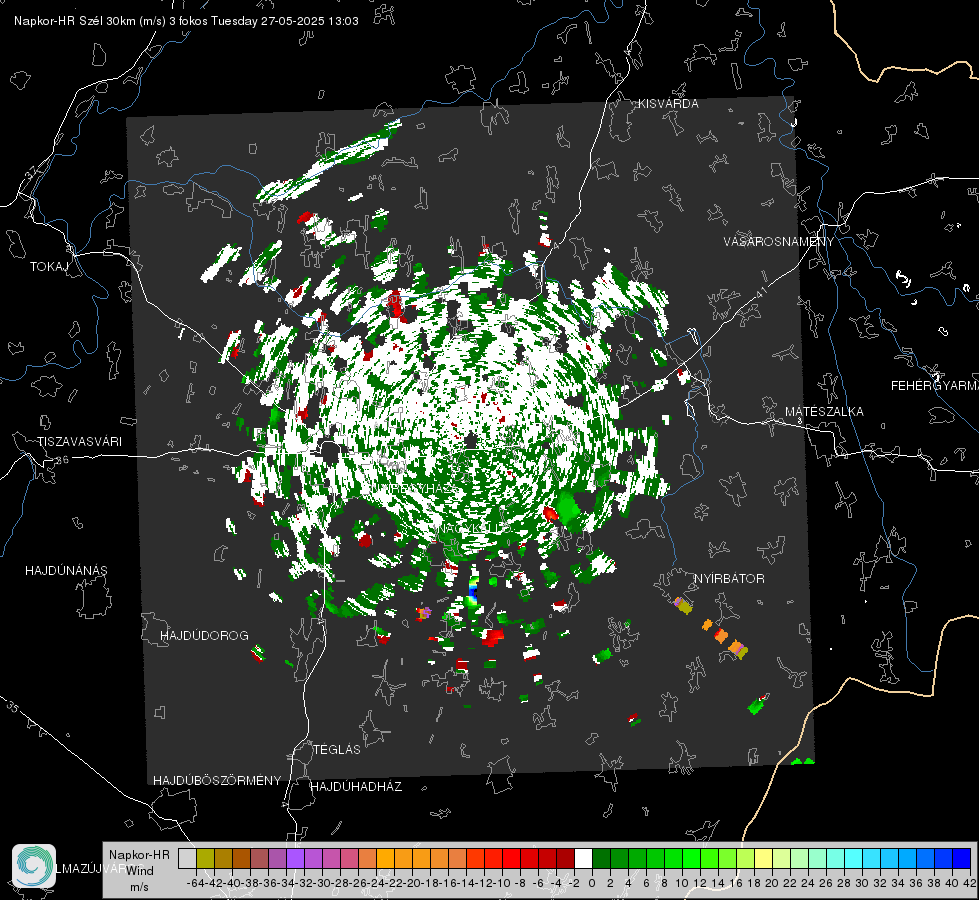Click the legend scale value -64
979x900 pixels.
195,883
